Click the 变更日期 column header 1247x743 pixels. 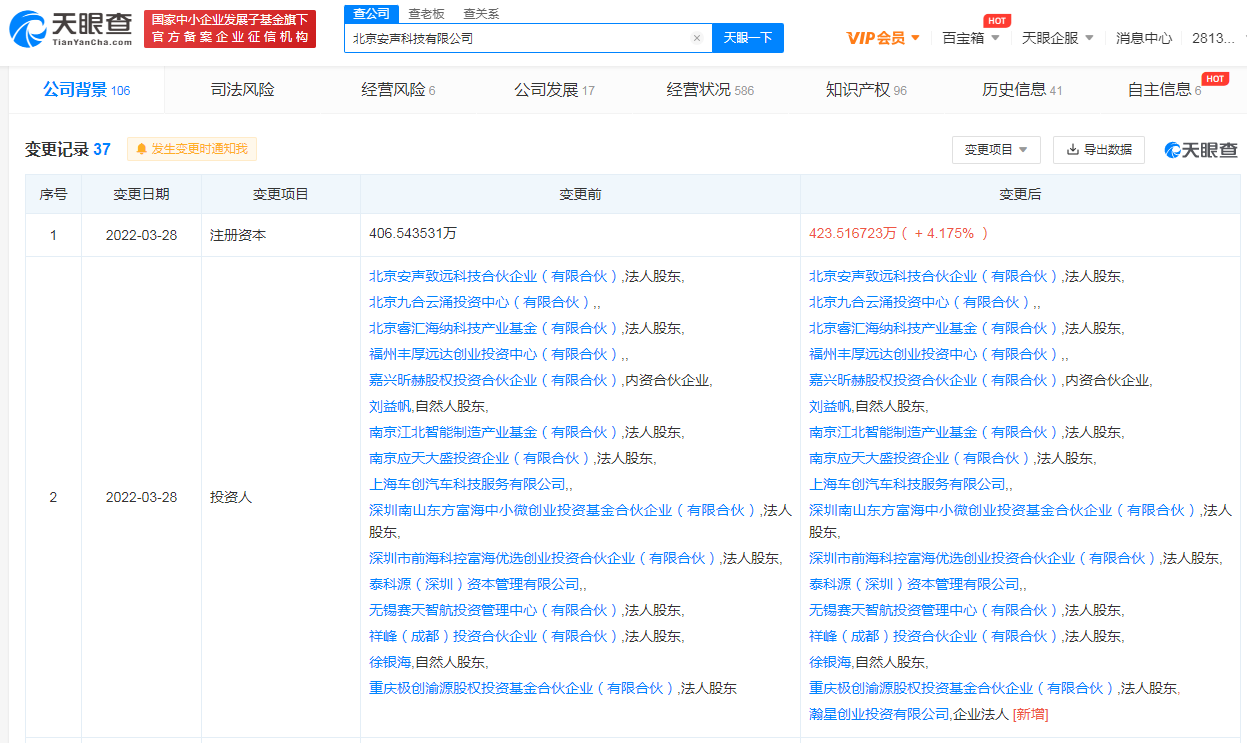pyautogui.click(x=141, y=194)
